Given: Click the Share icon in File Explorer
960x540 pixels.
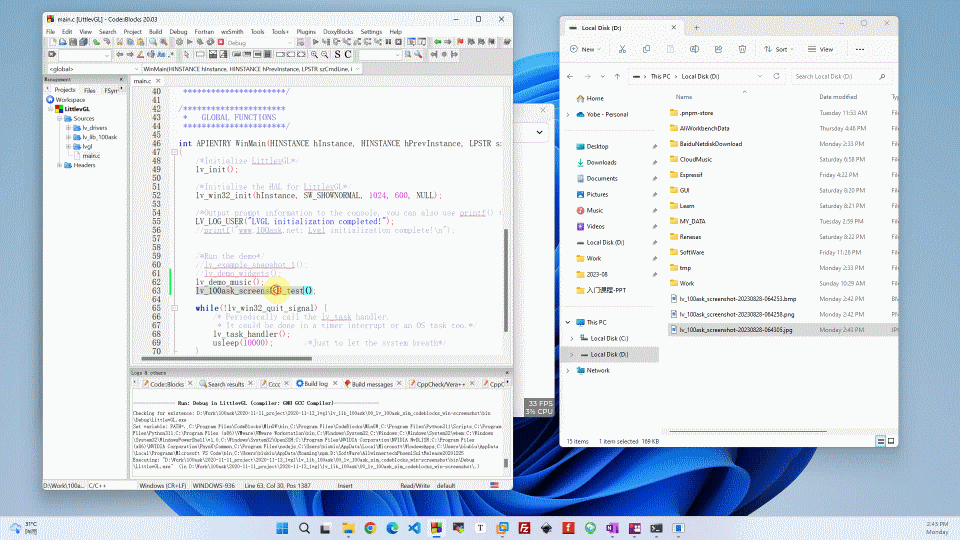Looking at the screenshot, I should tap(718, 49).
